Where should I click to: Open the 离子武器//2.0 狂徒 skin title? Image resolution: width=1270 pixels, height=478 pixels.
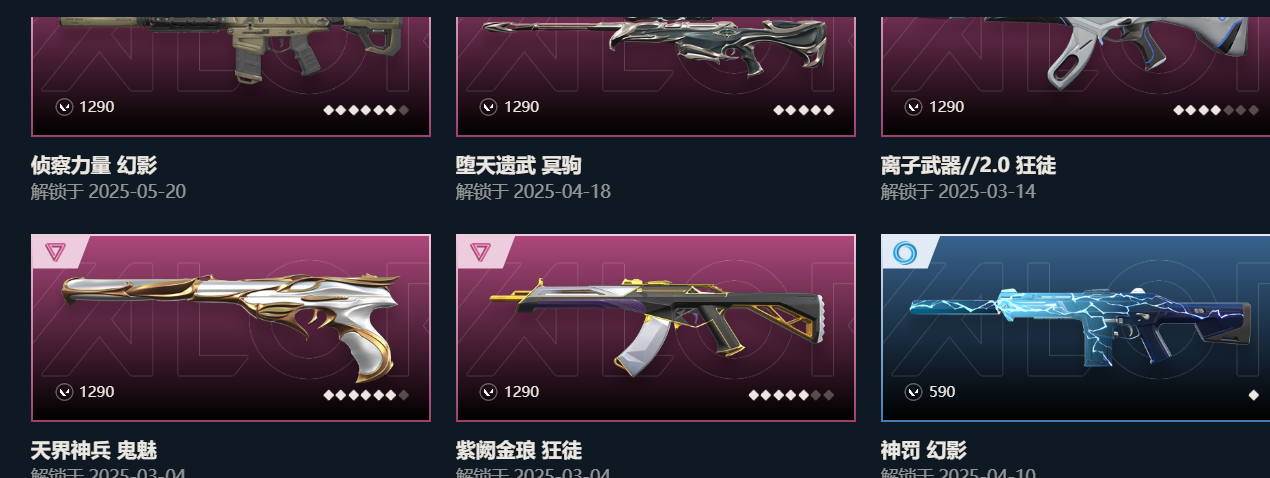coord(968,166)
